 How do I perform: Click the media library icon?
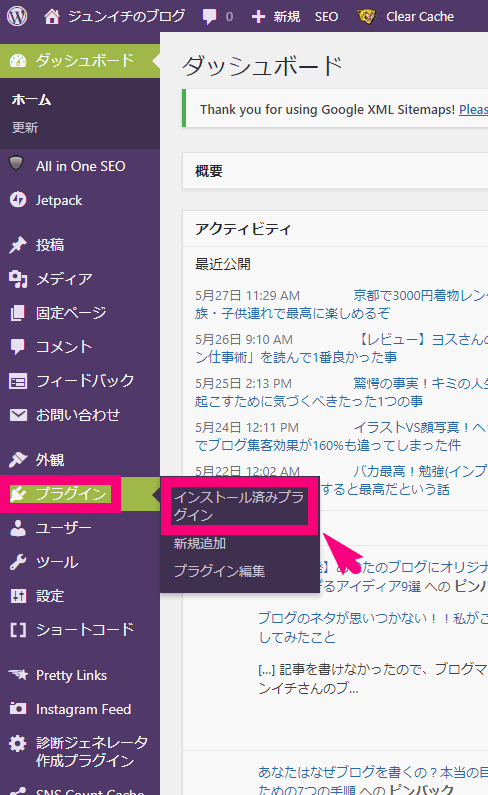pyautogui.click(x=18, y=279)
